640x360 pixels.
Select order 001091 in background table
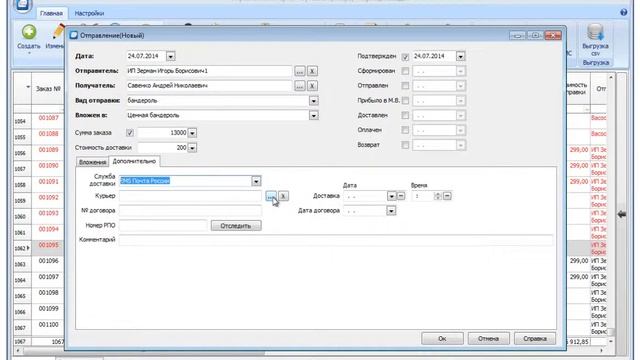point(49,182)
